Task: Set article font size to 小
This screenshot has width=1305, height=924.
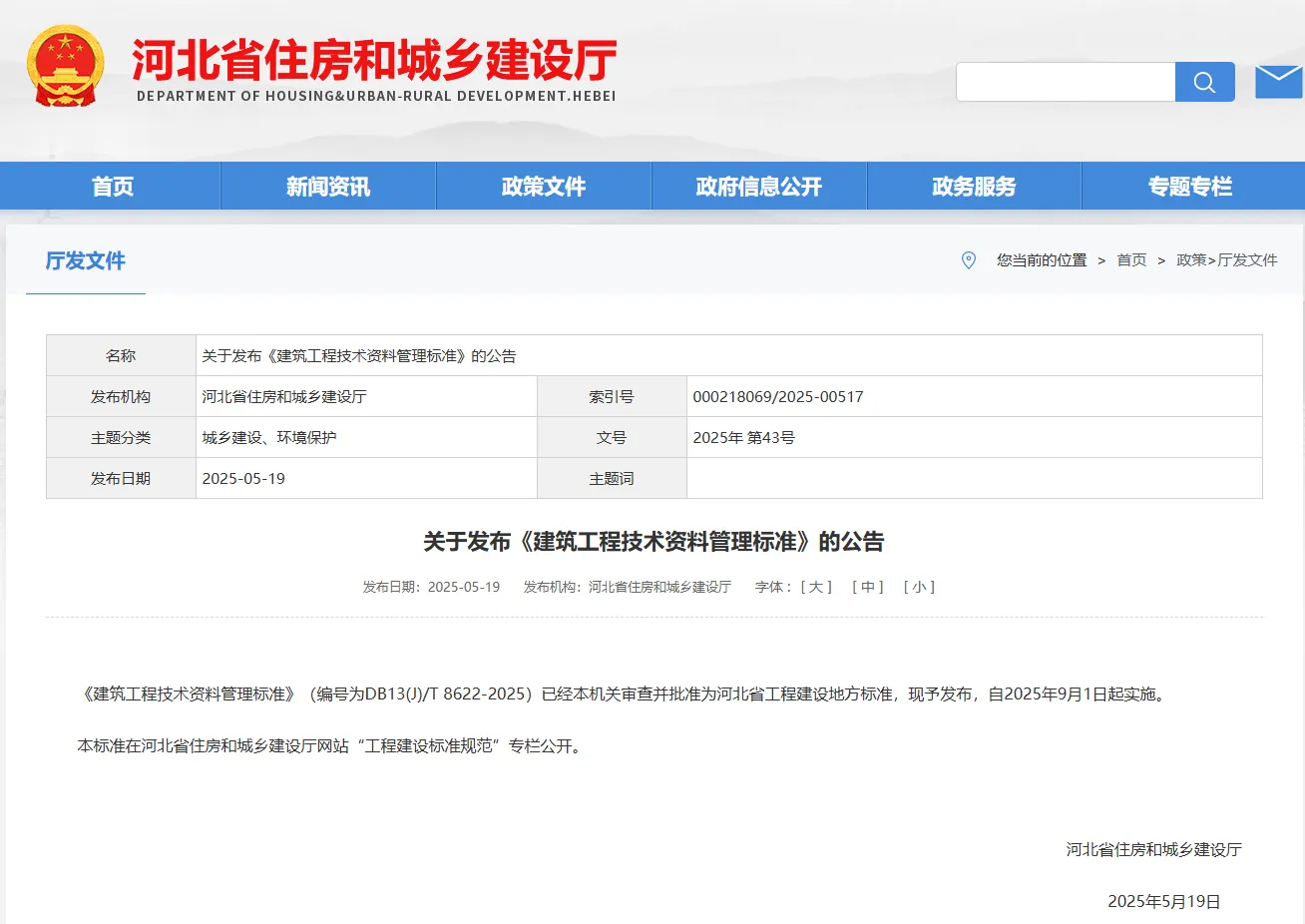Action: [x=919, y=587]
